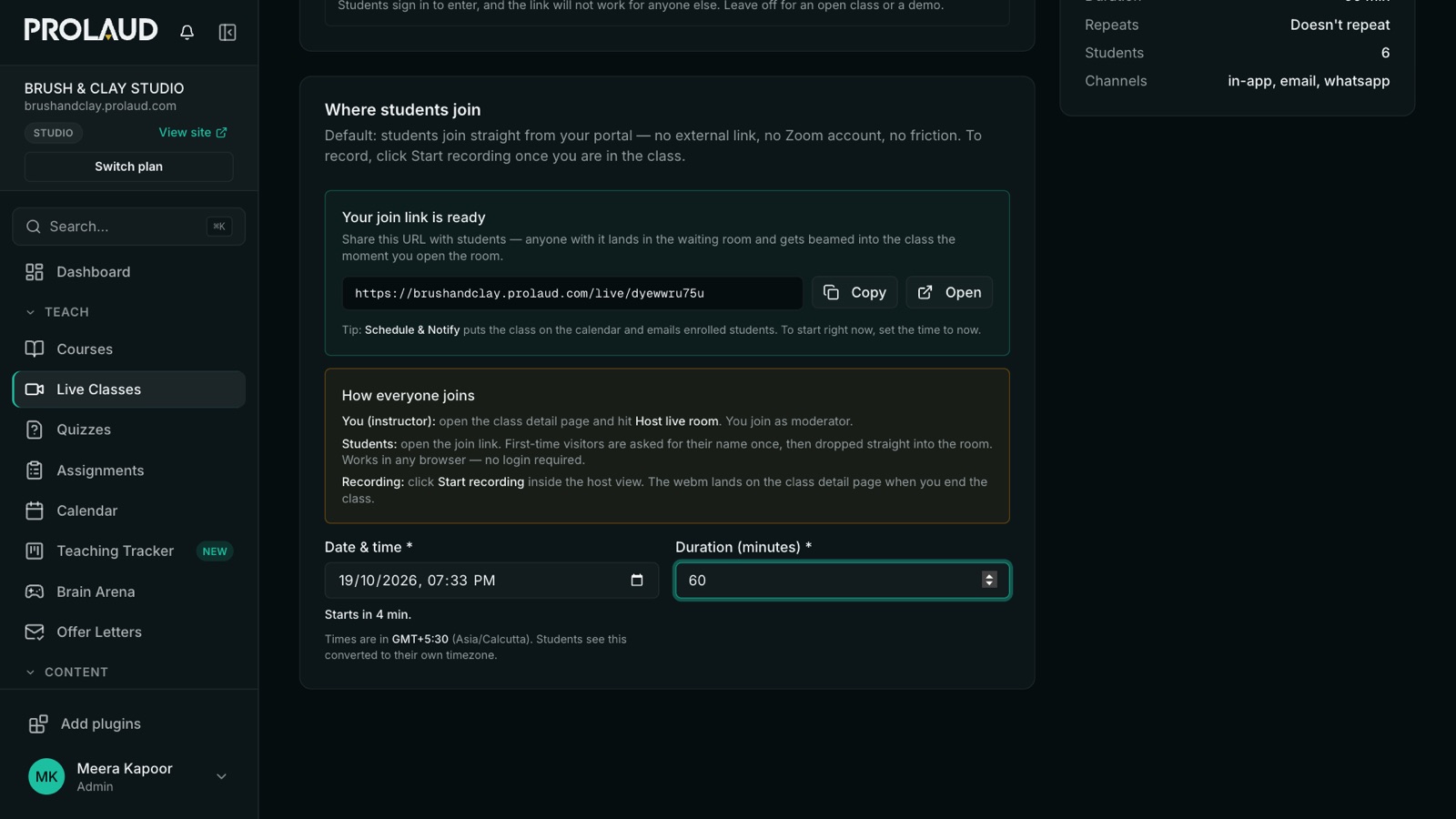Open the join link in new tab
Screen dimensions: 1456x819
(x=949, y=293)
